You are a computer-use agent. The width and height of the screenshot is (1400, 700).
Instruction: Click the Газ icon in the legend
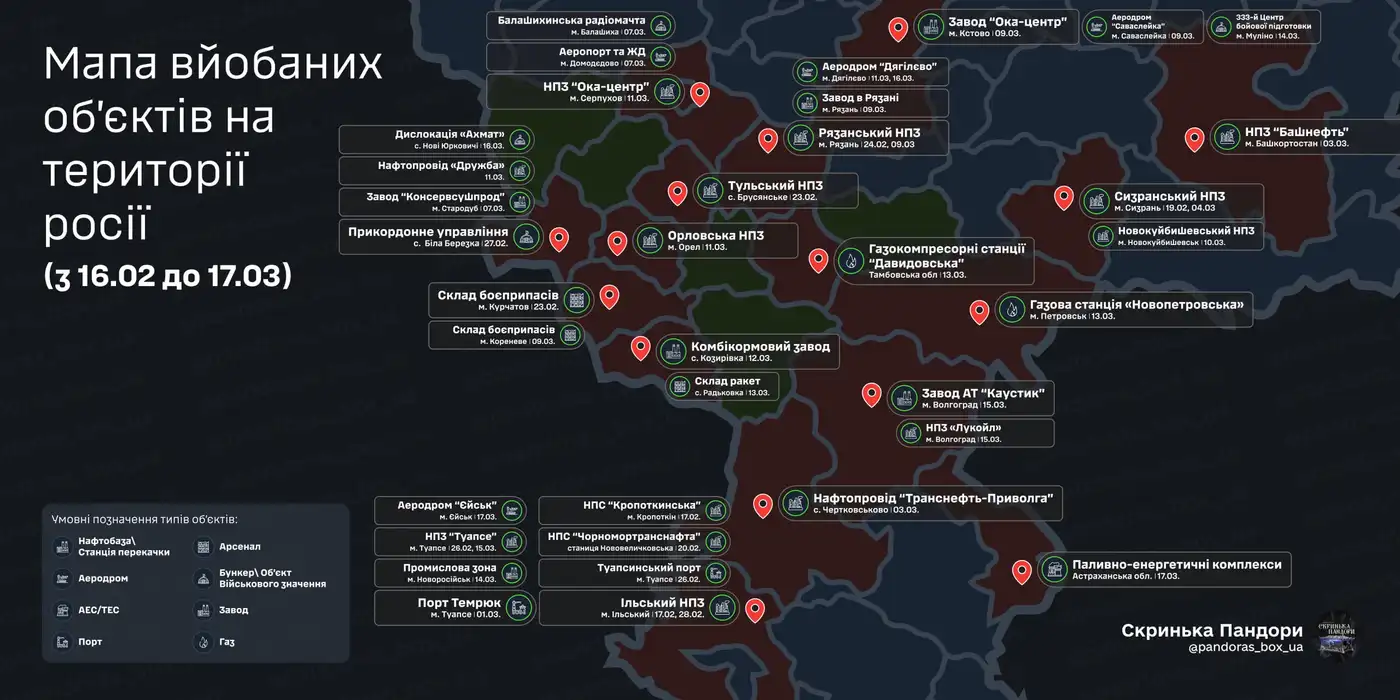click(203, 642)
